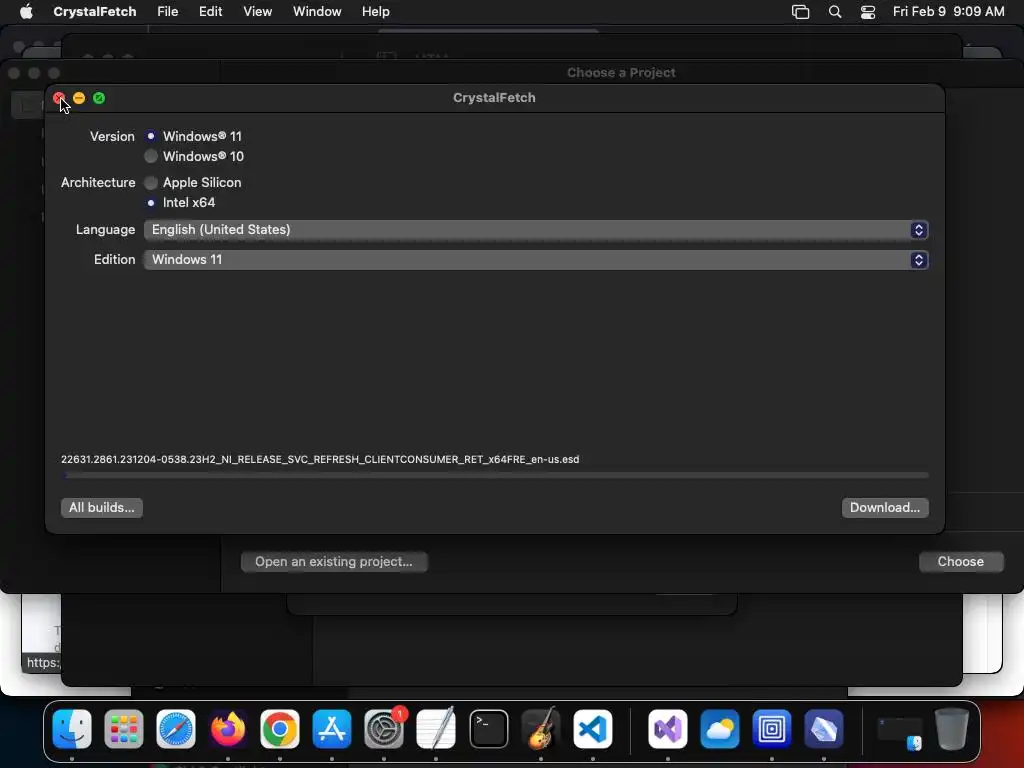The height and width of the screenshot is (768, 1024).
Task: Choose Intel x64 architecture
Action: [151, 202]
